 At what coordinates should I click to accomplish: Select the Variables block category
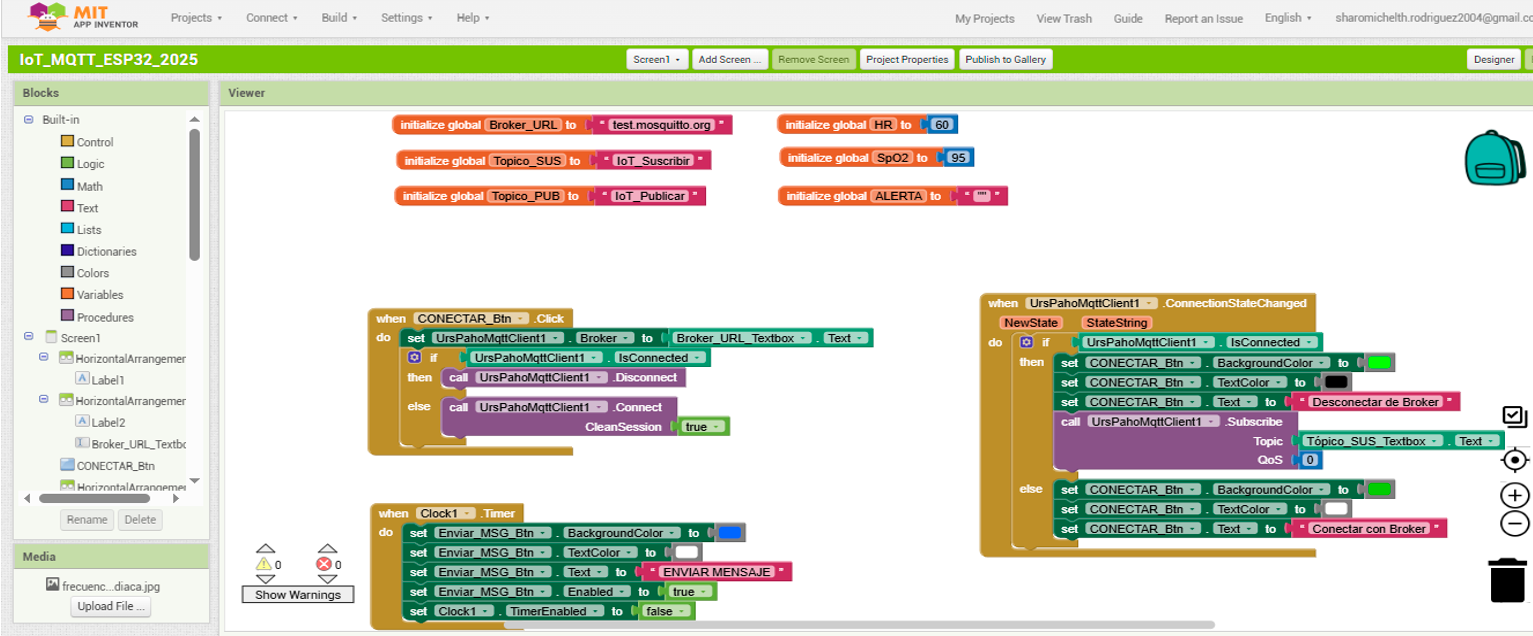pos(100,295)
